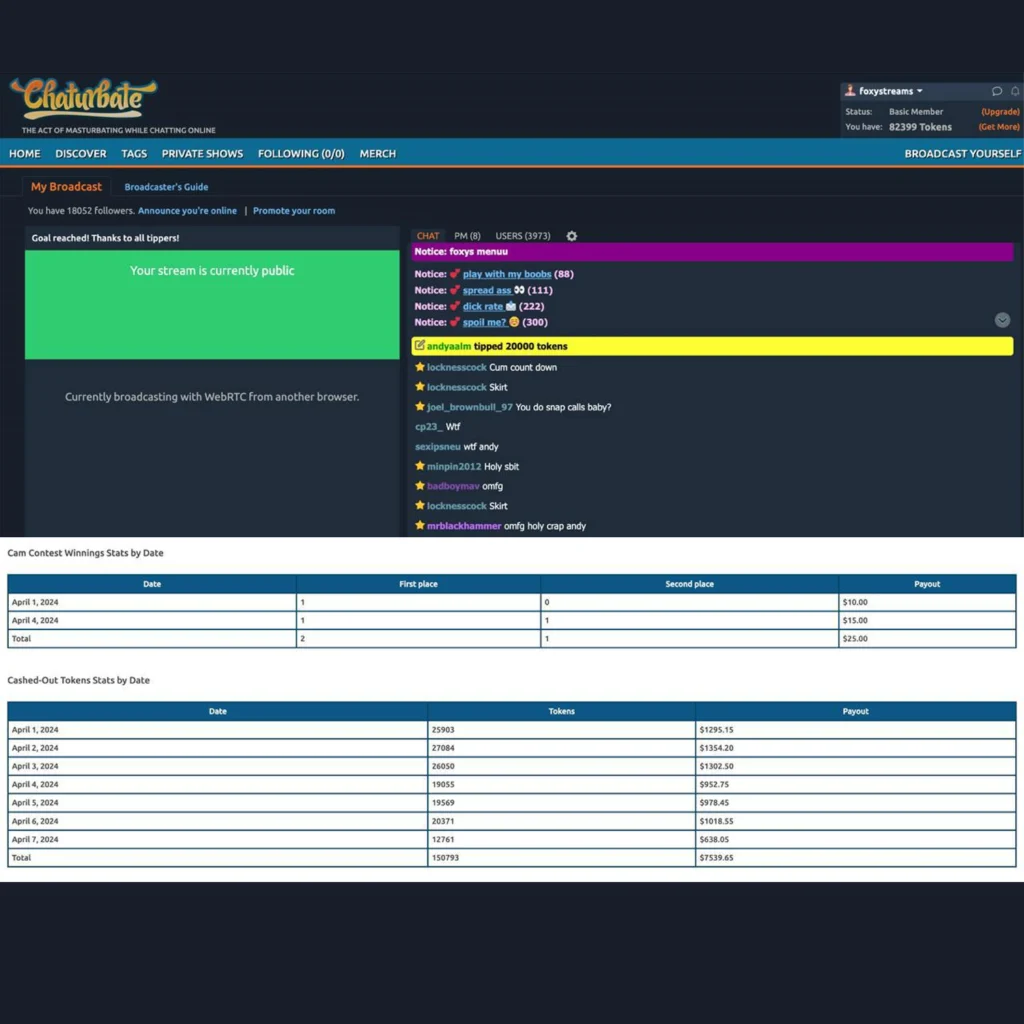
Task: Open the notifications bell icon
Action: pos(1015,91)
